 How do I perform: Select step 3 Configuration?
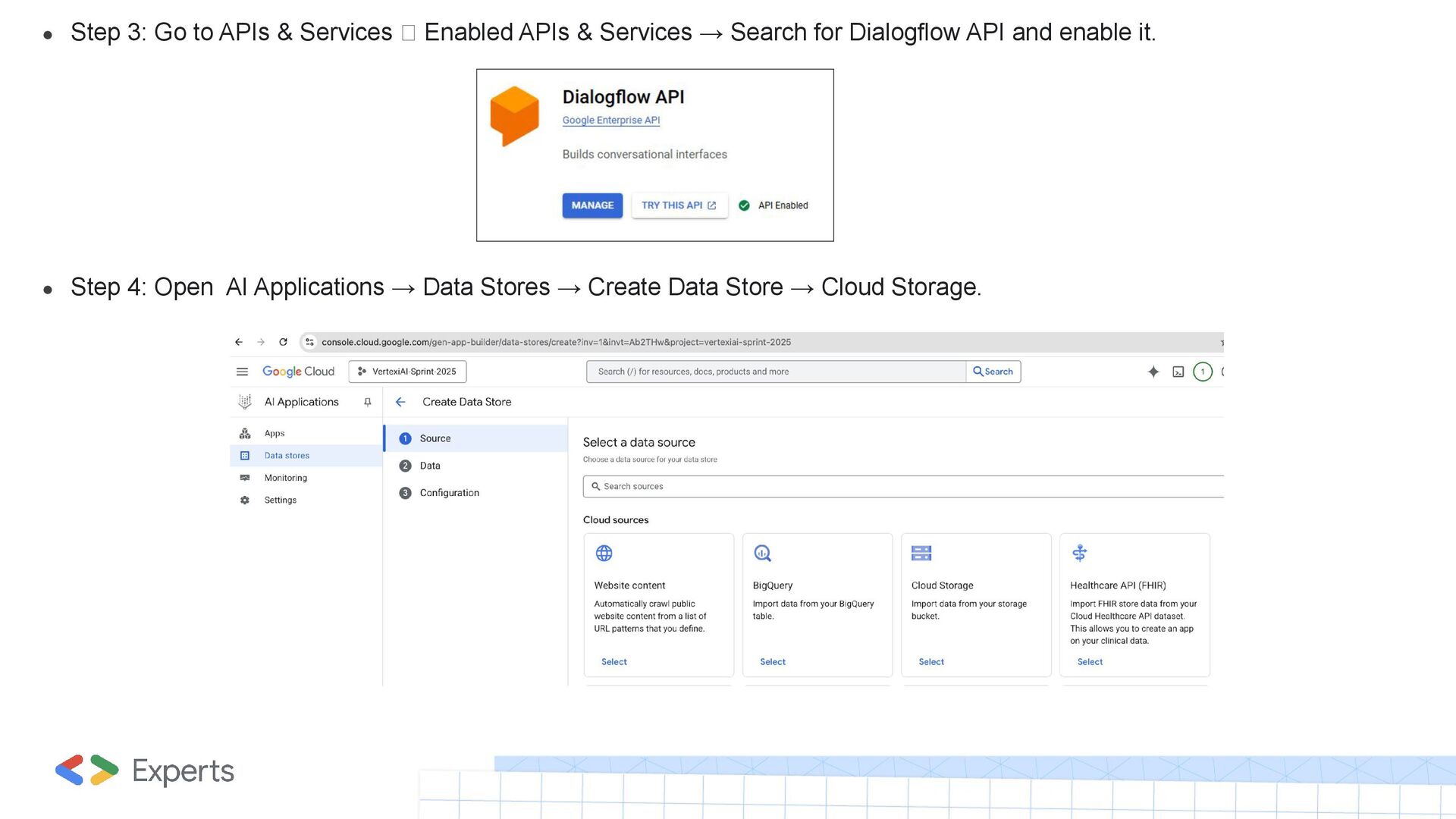[x=476, y=493]
